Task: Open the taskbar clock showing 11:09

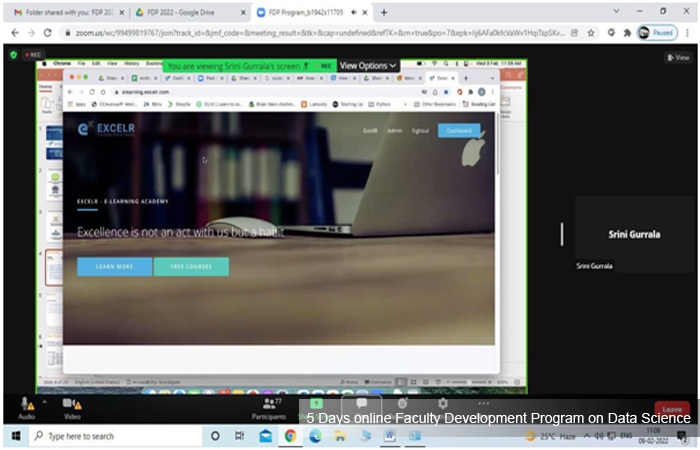Action: 653,436
